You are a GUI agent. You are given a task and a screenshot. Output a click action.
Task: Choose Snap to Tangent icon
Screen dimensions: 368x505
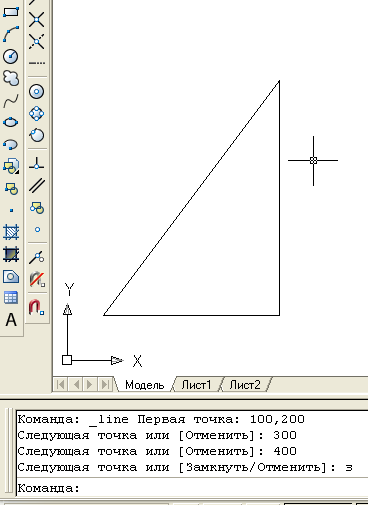coord(37,135)
